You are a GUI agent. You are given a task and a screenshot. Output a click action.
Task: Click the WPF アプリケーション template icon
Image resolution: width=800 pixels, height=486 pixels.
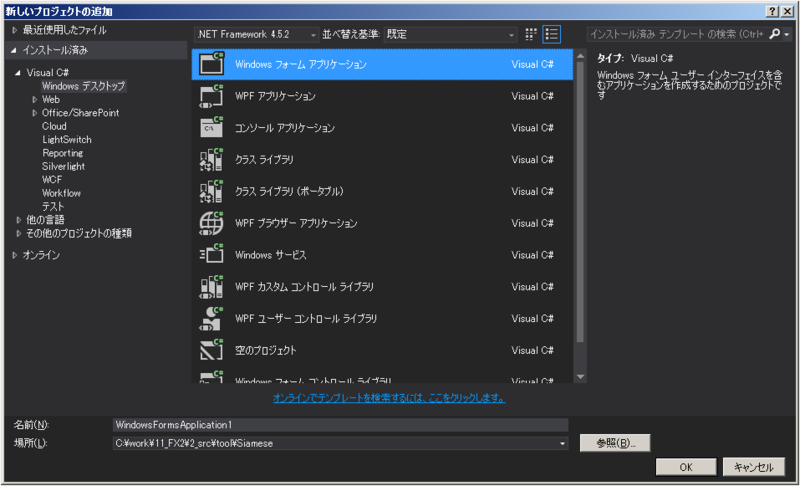point(211,96)
